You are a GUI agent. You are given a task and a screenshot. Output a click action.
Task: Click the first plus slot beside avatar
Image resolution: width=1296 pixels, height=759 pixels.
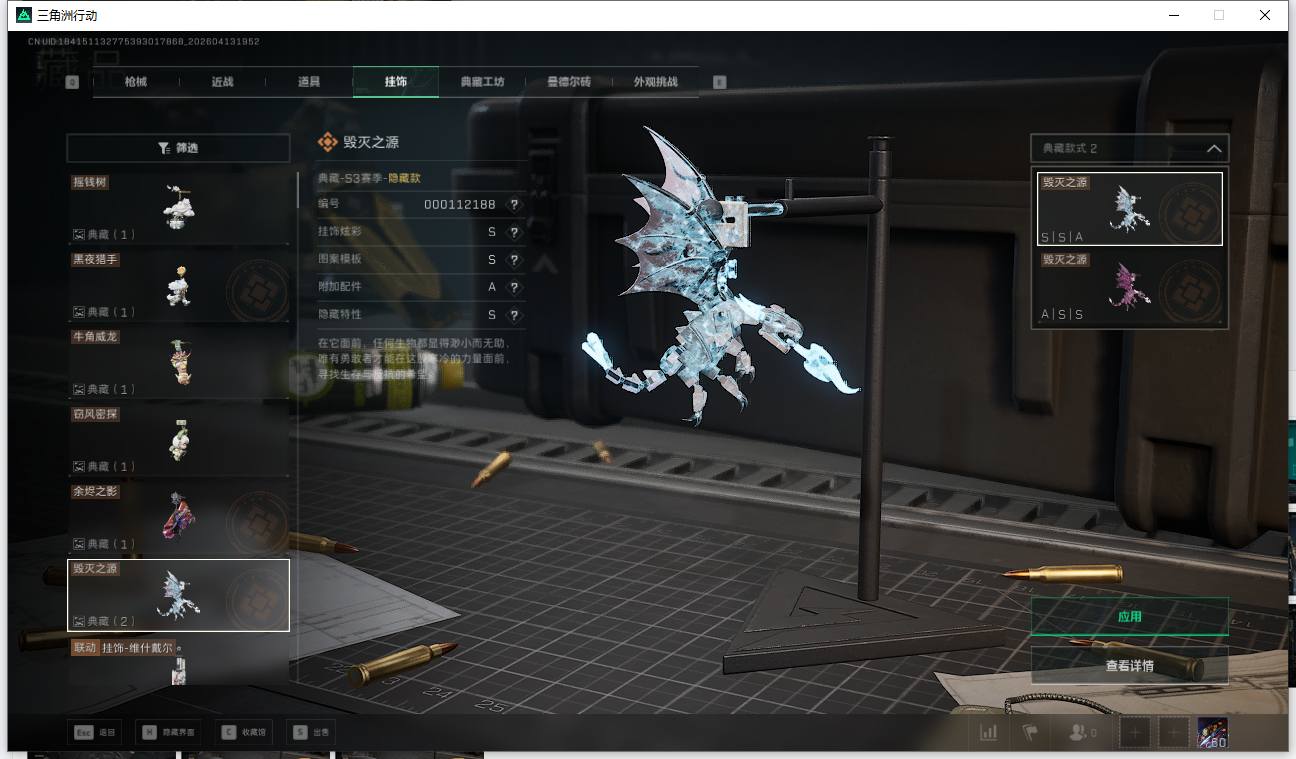[x=1135, y=733]
